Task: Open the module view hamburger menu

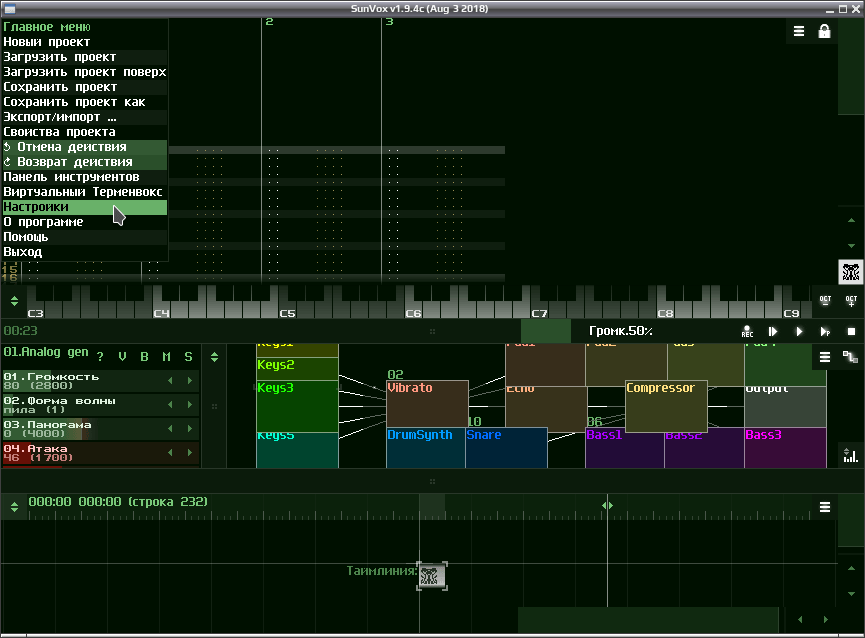Action: [825, 357]
